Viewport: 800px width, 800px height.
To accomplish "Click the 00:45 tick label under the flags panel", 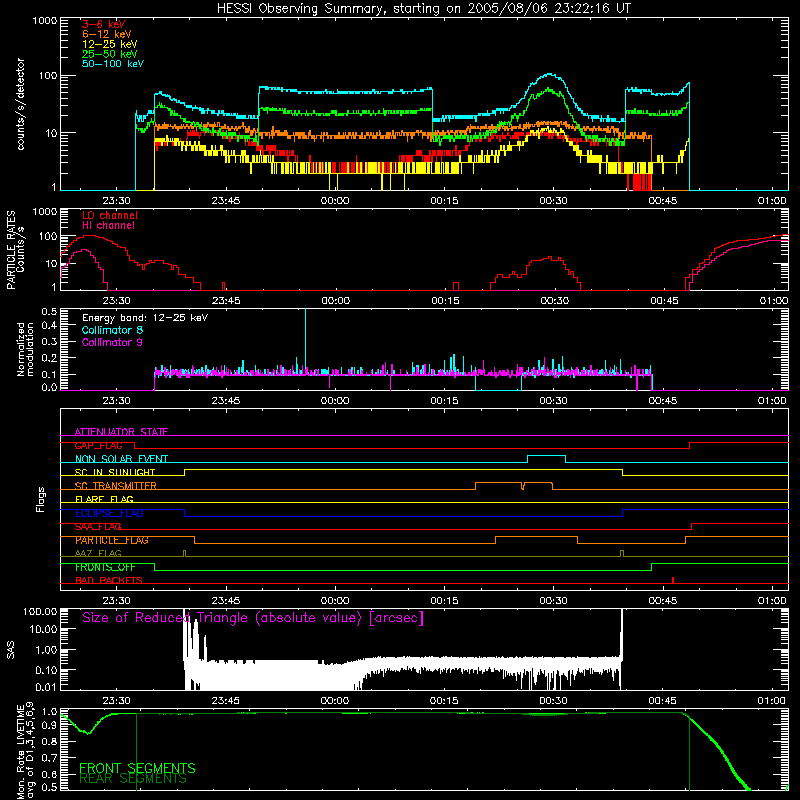I will point(663,601).
